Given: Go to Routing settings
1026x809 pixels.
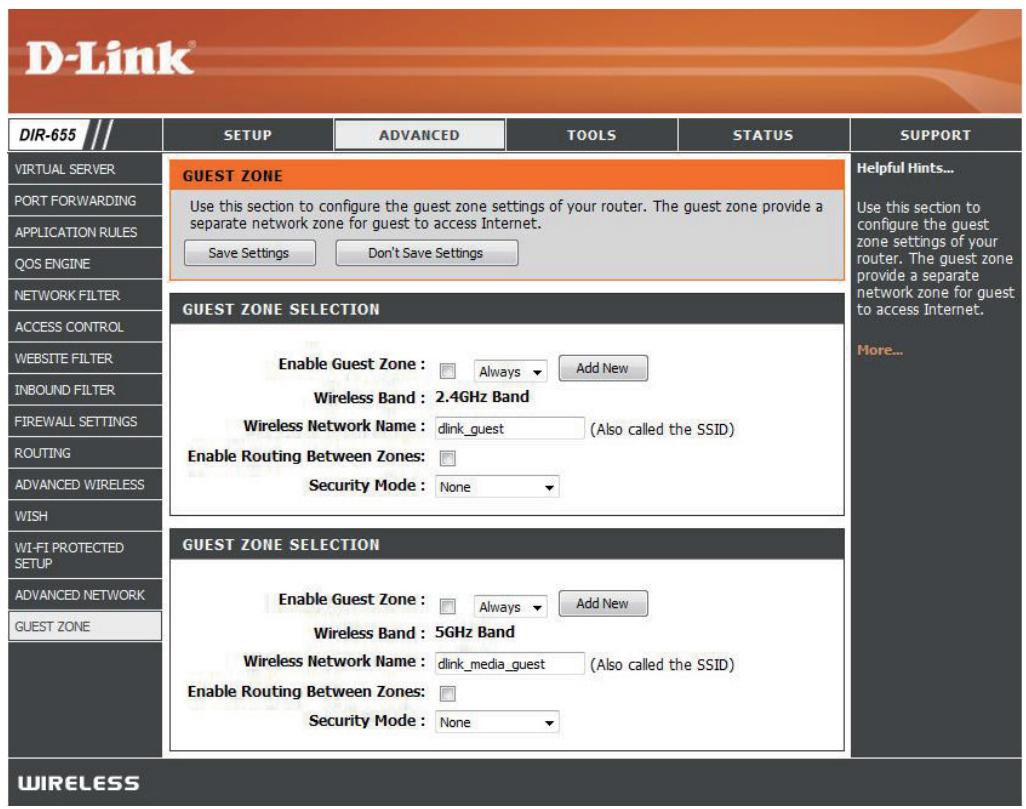Looking at the screenshot, I should (x=84, y=452).
